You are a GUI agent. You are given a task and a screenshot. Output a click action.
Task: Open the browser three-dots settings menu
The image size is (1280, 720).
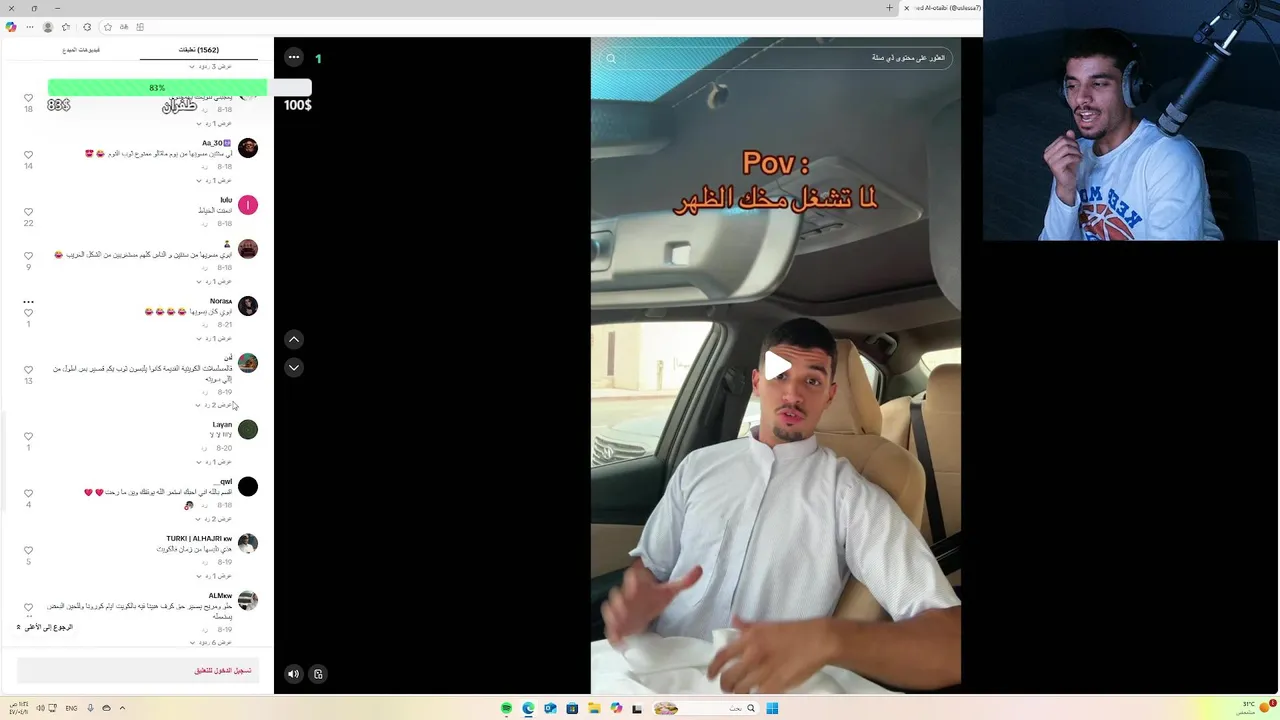(30, 27)
